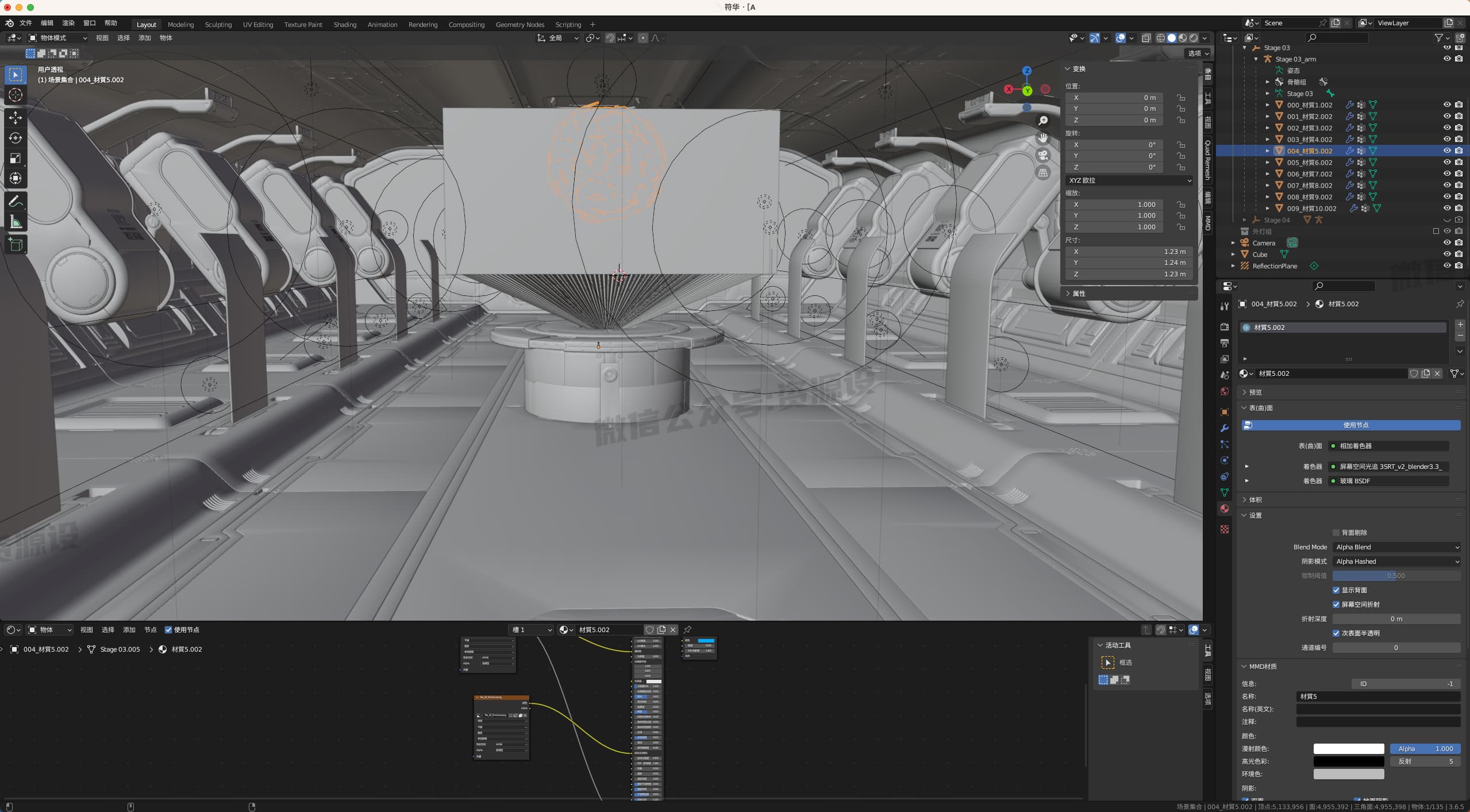Open the XYZ 欧拉 rotation mode dropdown

1129,180
